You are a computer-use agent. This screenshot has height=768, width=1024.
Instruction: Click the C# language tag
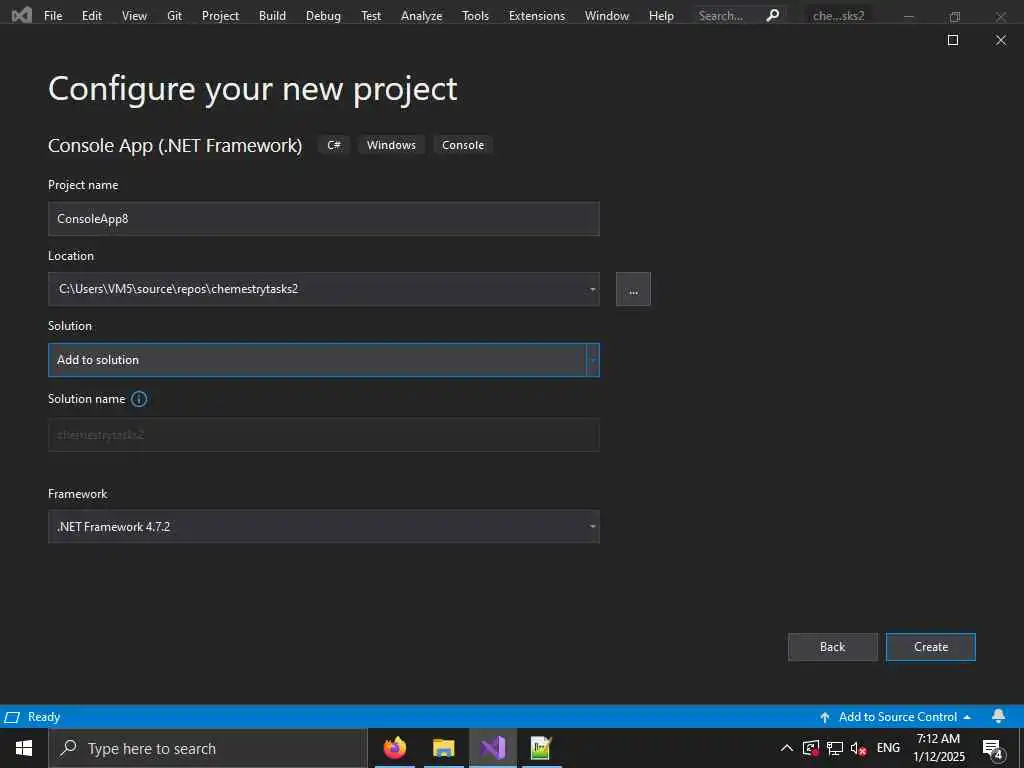click(x=334, y=145)
